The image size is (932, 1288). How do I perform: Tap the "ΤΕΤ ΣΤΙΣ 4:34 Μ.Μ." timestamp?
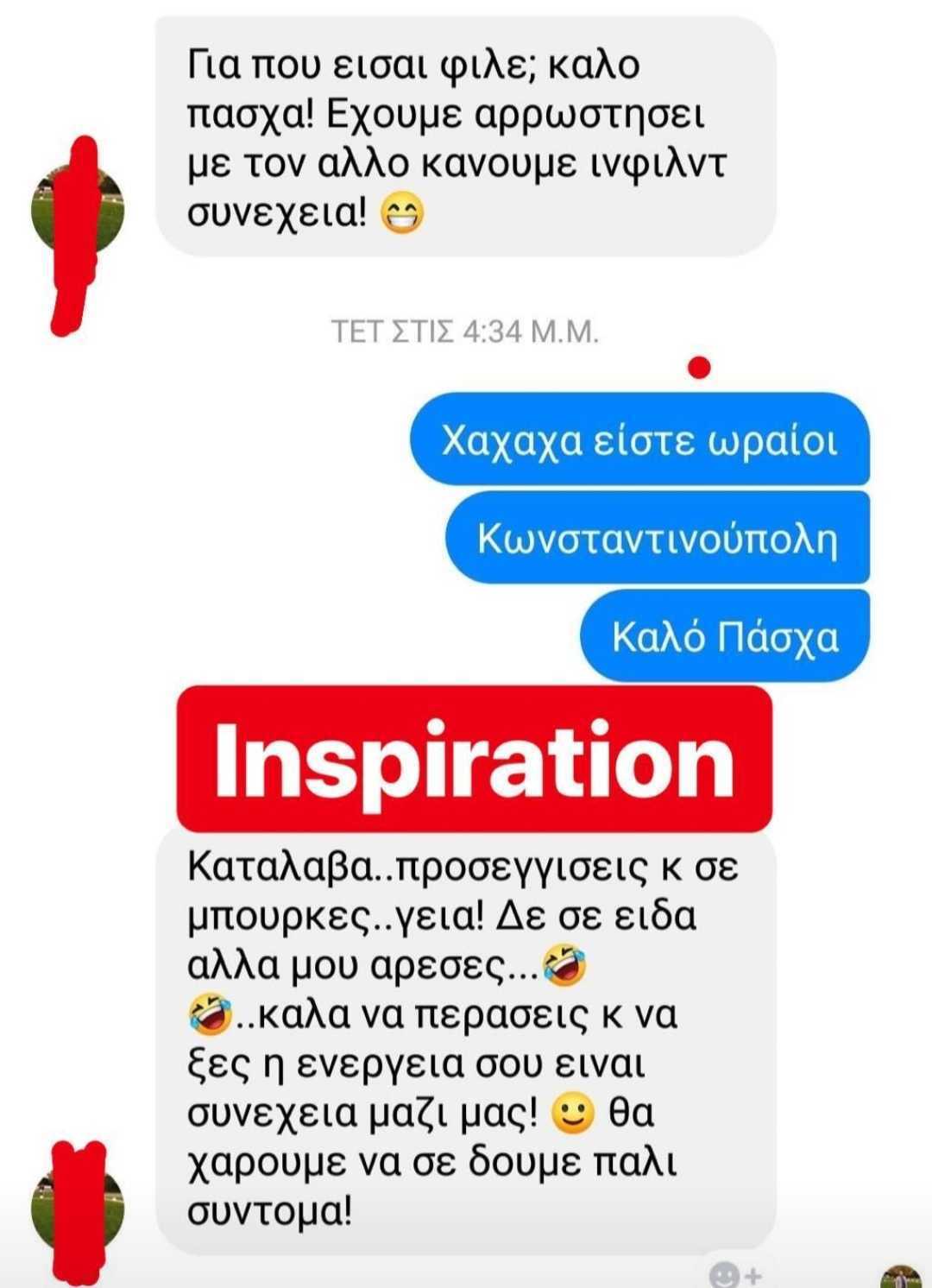[465, 331]
